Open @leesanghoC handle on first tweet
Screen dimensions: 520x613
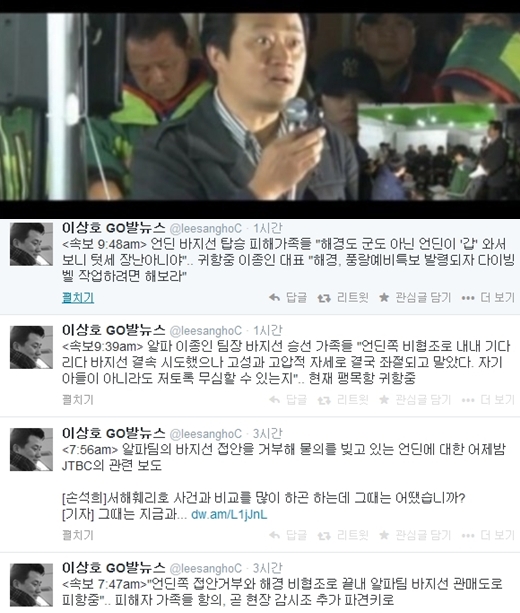[x=206, y=229]
